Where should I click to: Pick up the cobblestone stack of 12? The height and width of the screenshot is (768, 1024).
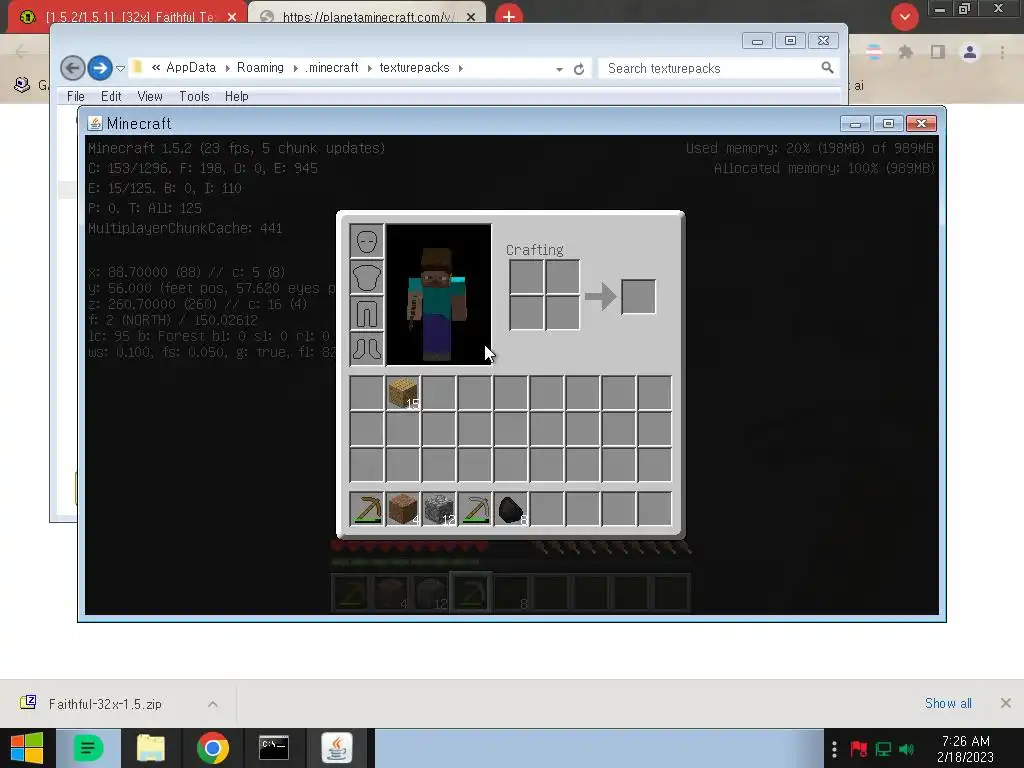[438, 509]
